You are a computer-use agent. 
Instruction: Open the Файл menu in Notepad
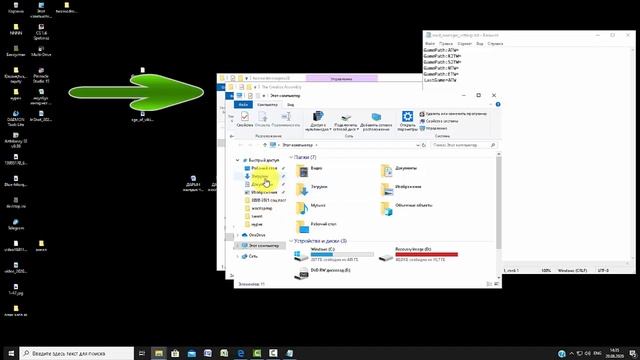430,44
